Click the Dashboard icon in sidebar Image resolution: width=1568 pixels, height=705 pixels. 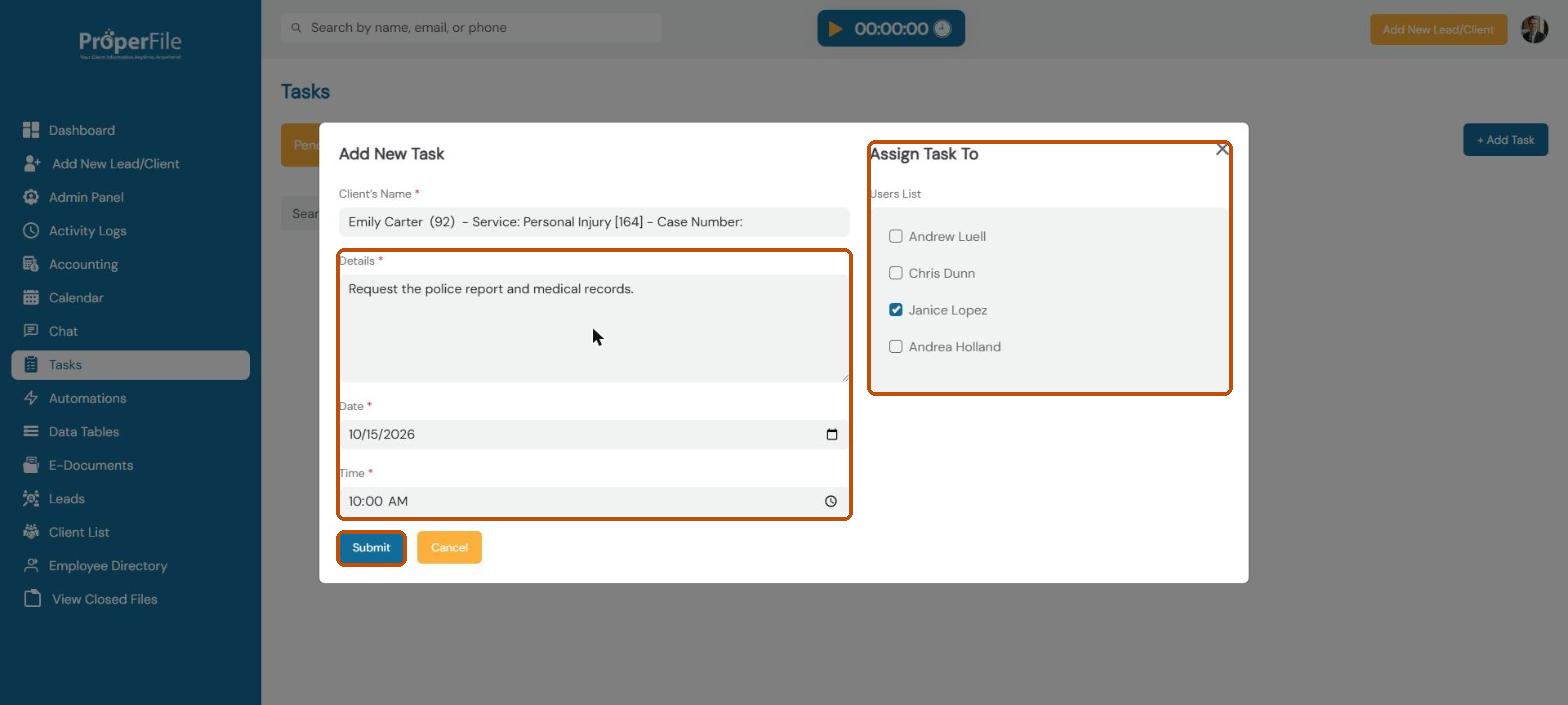(31, 130)
